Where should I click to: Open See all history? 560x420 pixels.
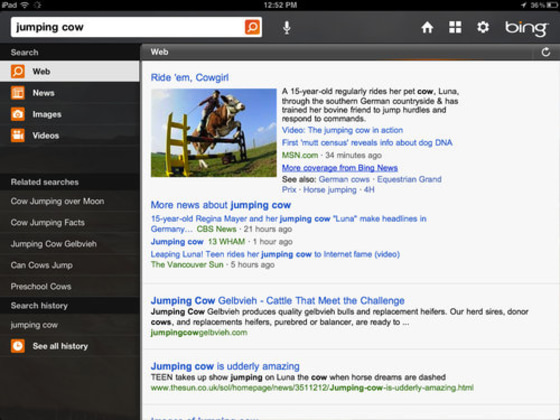(x=60, y=346)
